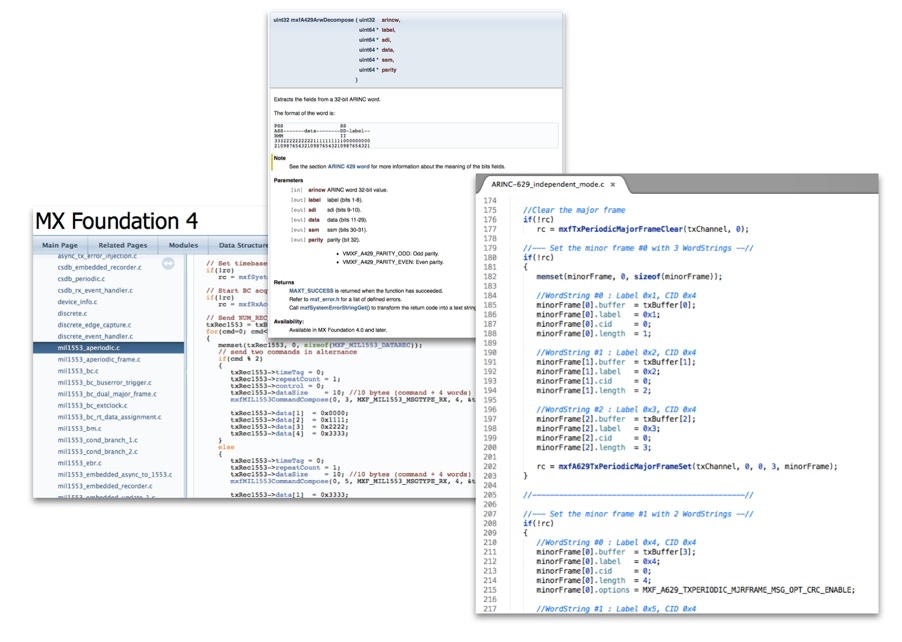Open mil1553_bc_dual_major_frame.c file
Viewport: 902px width, 642px height.
tap(107, 394)
